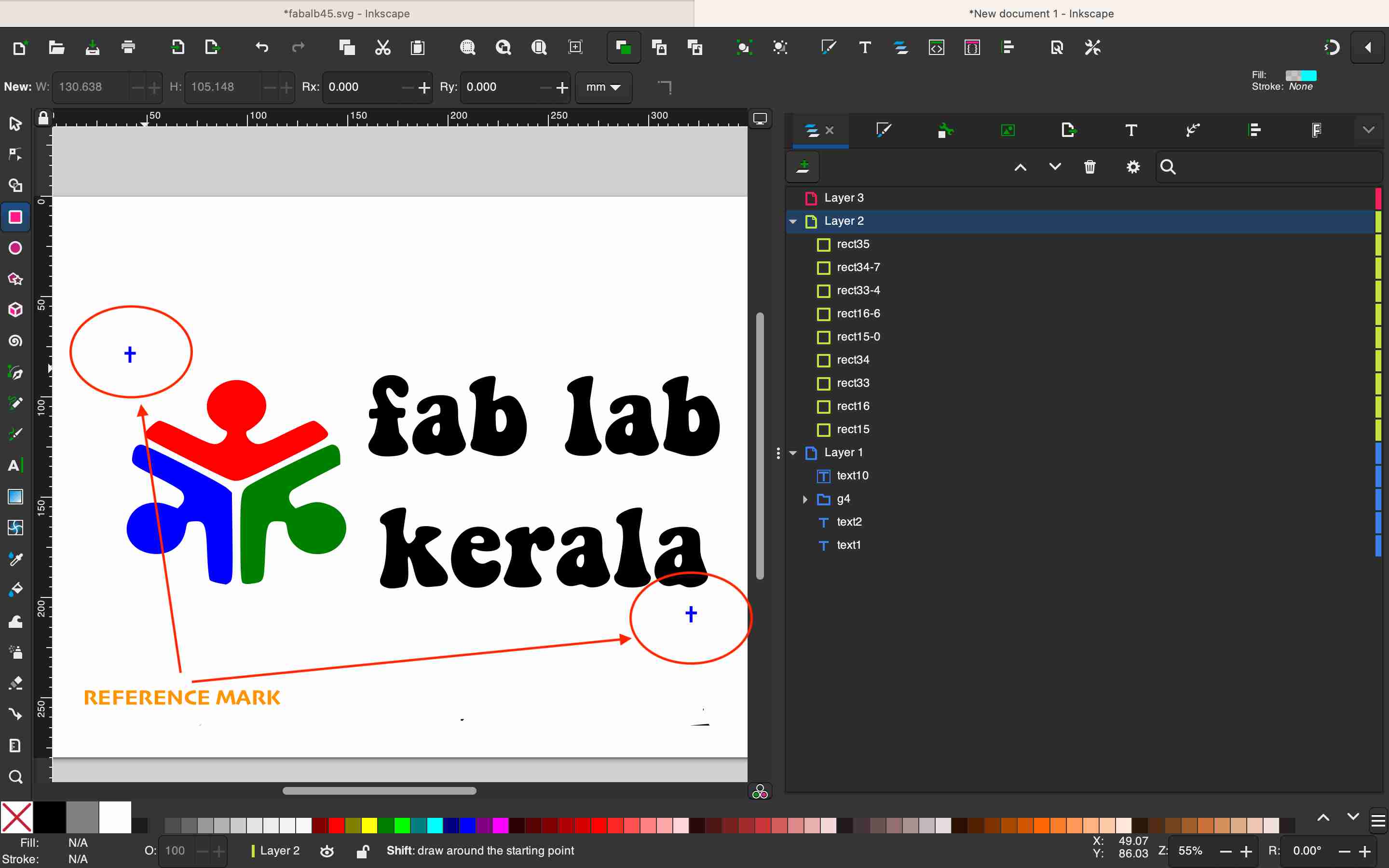Add a new layer button
Image resolution: width=1389 pixels, height=868 pixels.
803,167
